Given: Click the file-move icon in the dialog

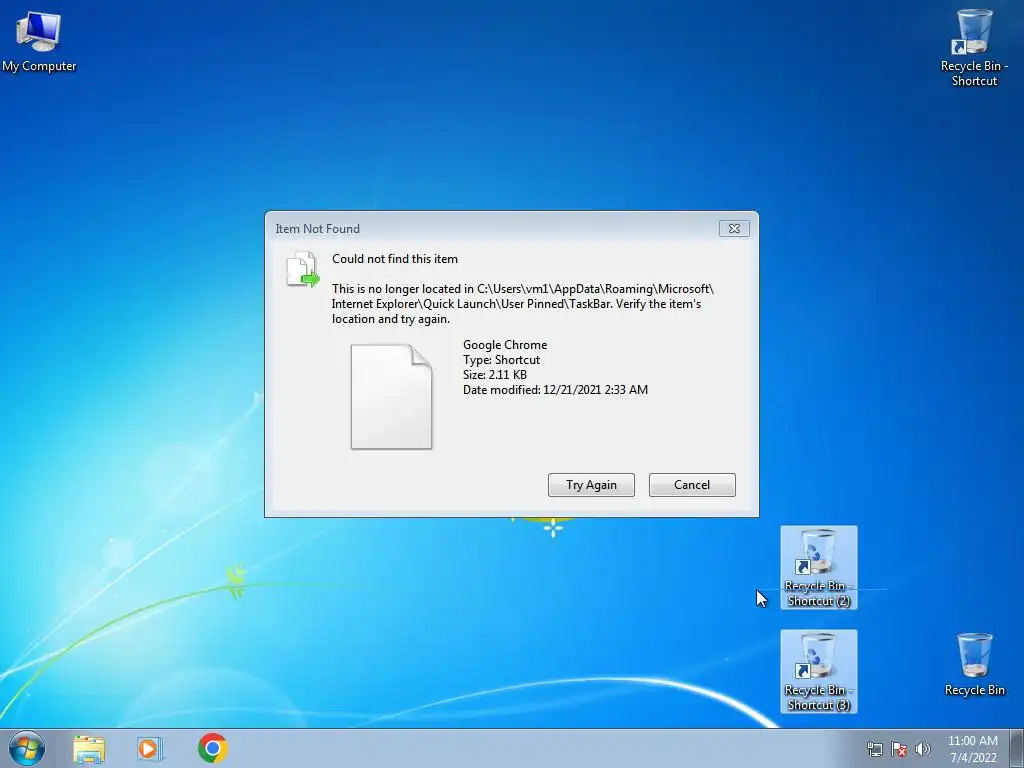Looking at the screenshot, I should [x=302, y=269].
